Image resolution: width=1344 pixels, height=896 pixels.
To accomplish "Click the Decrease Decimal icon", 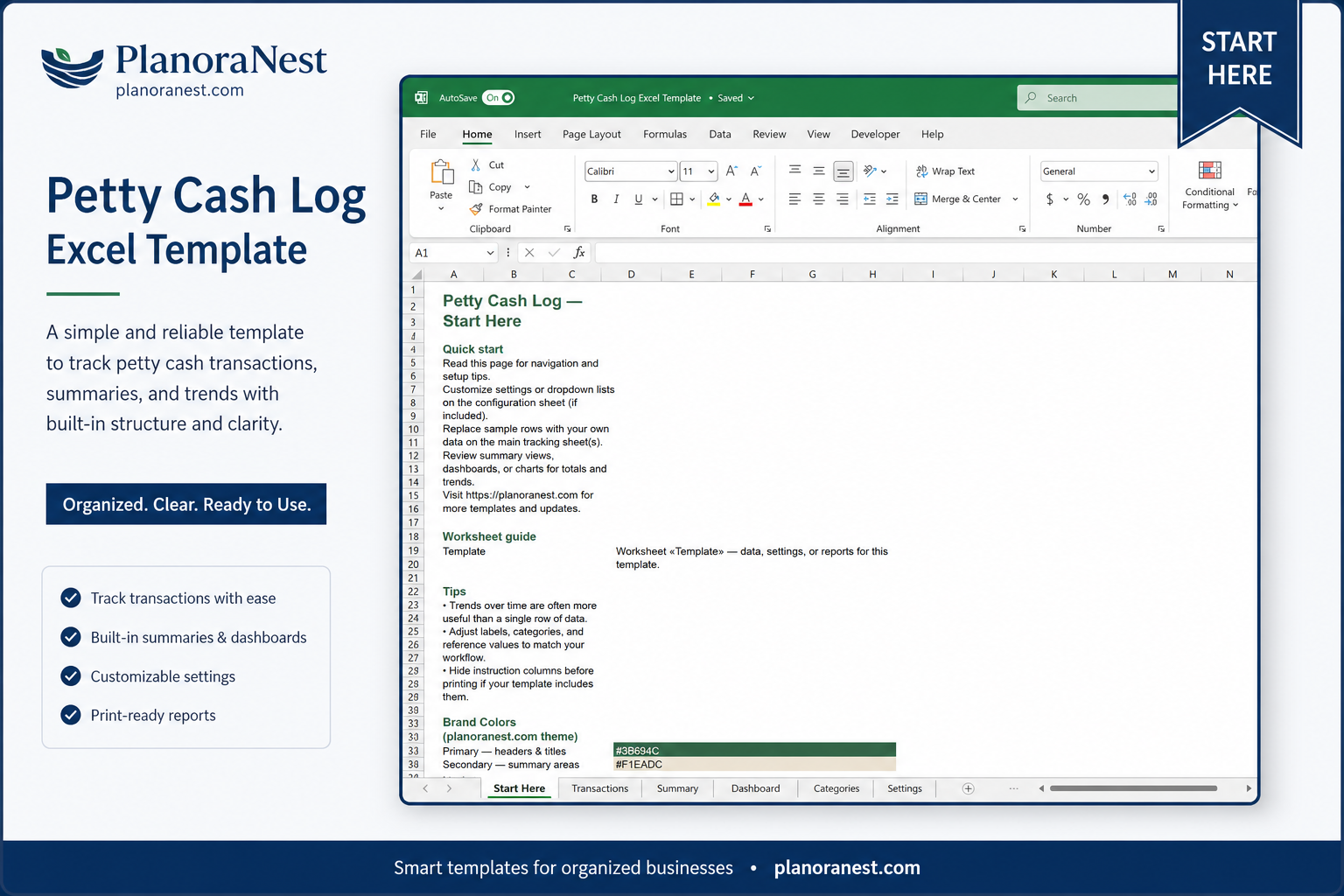I will coord(1151,199).
